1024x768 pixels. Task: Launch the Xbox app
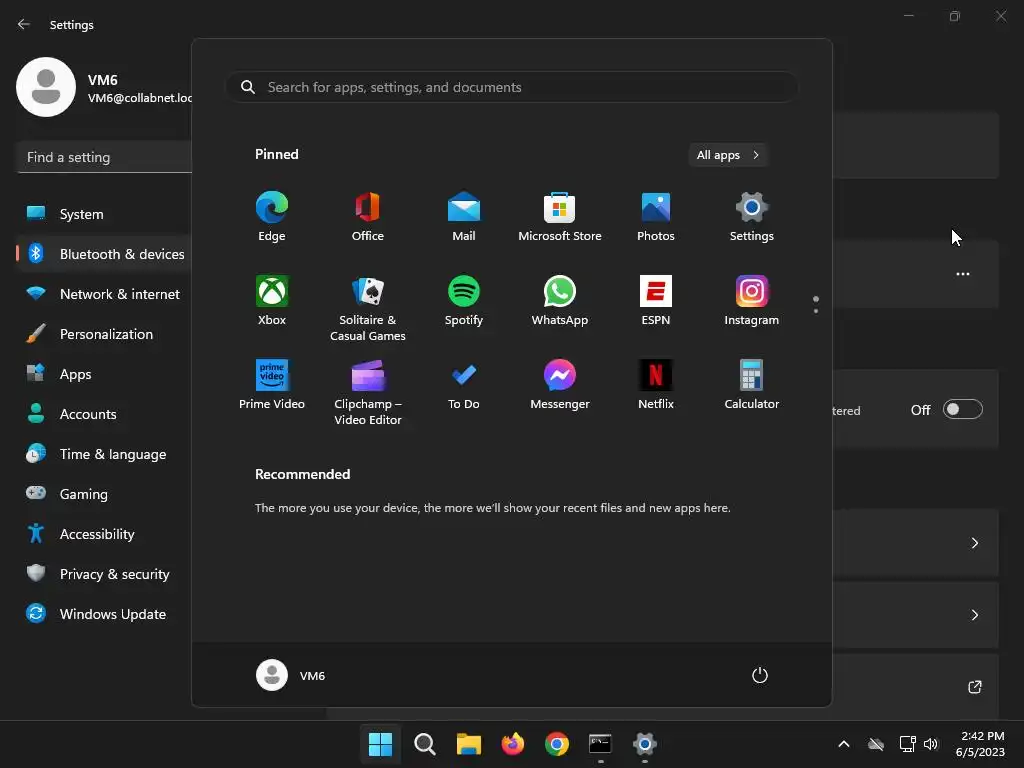(272, 301)
